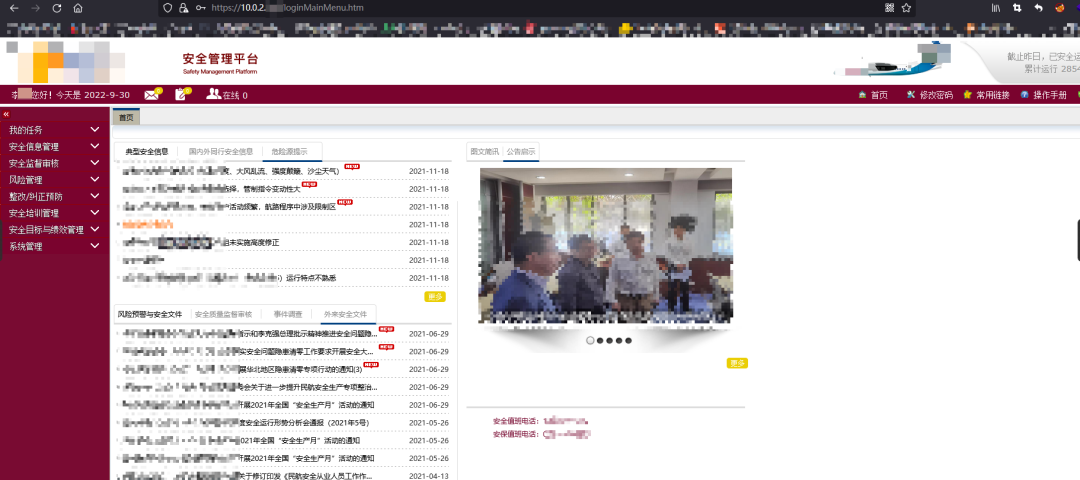Open item ending 管制指令变动性大
1080x480 pixels.
(212, 189)
